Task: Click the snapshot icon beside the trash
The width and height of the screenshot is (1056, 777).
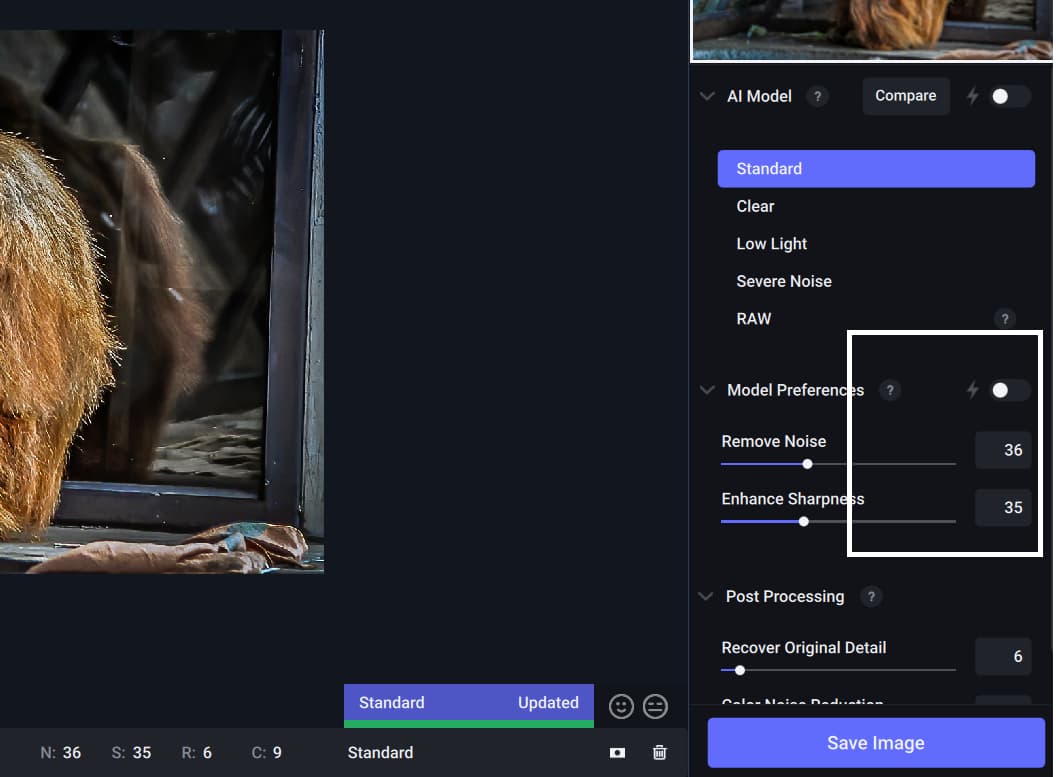Action: (617, 752)
